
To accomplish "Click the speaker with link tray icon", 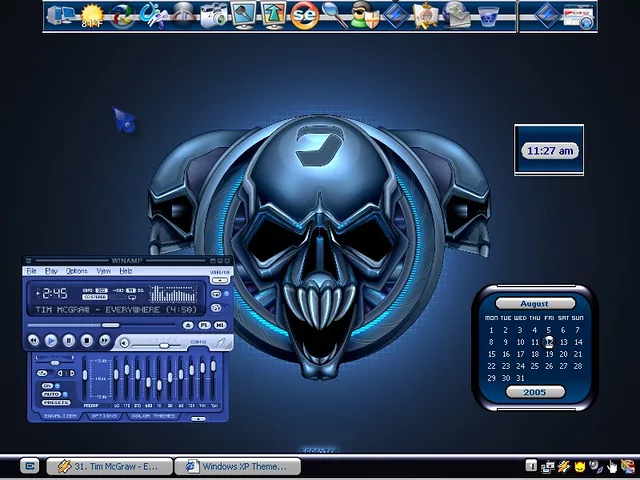I will [x=596, y=466].
